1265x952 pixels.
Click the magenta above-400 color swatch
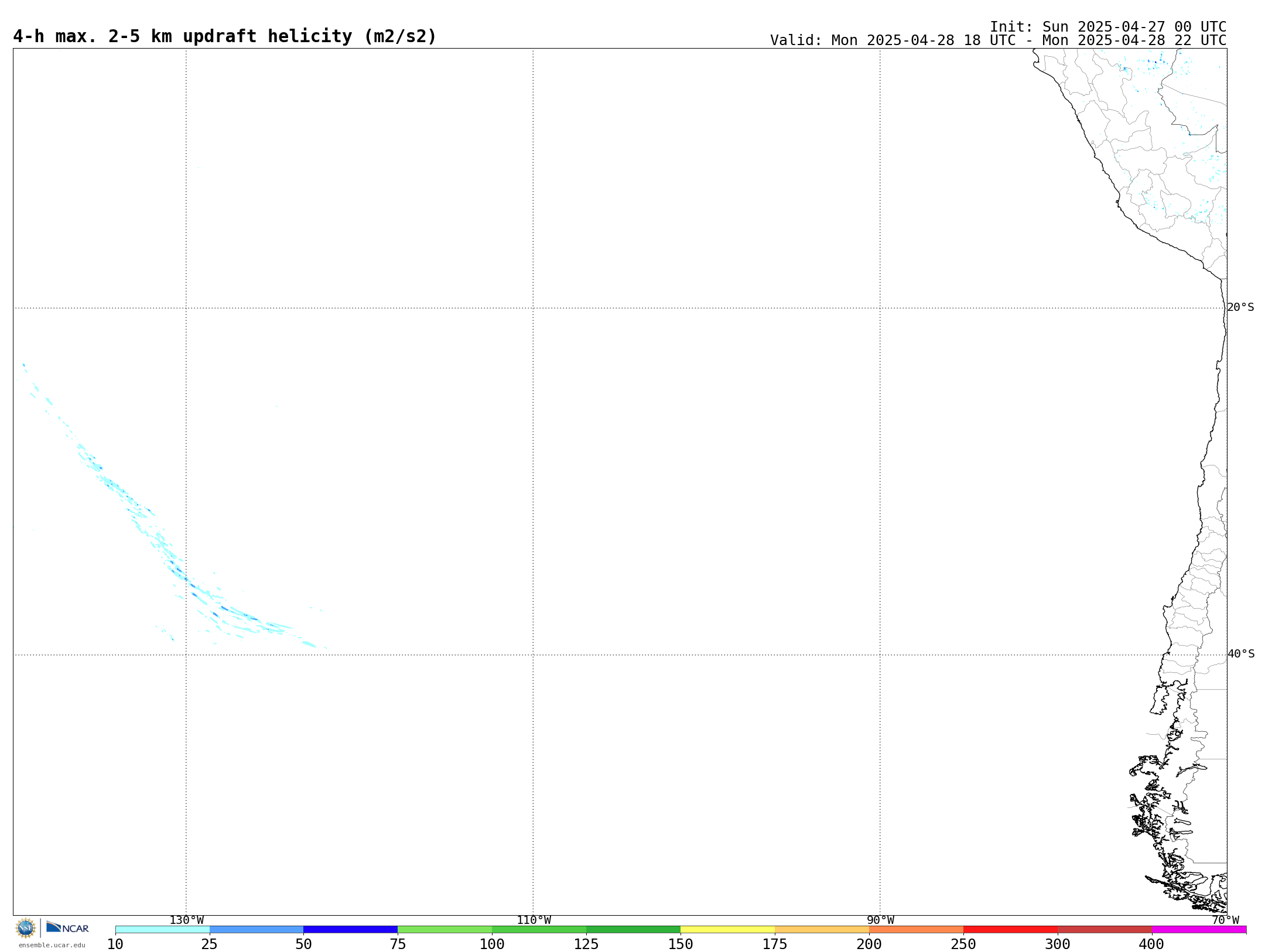[x=1199, y=930]
